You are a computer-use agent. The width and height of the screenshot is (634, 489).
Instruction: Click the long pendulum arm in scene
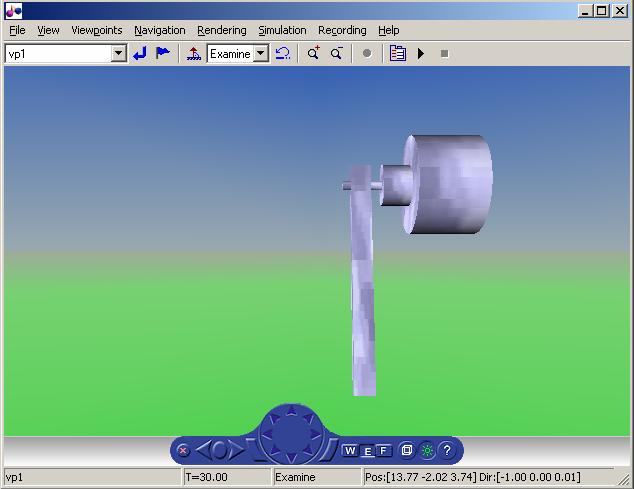[363, 283]
